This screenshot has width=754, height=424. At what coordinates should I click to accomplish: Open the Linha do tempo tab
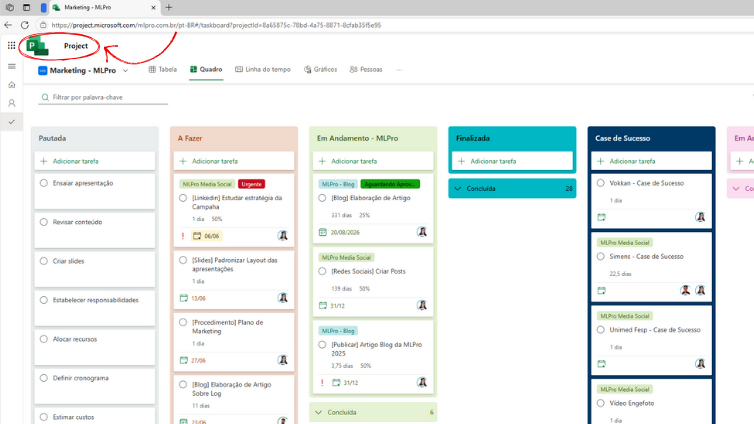(x=263, y=70)
